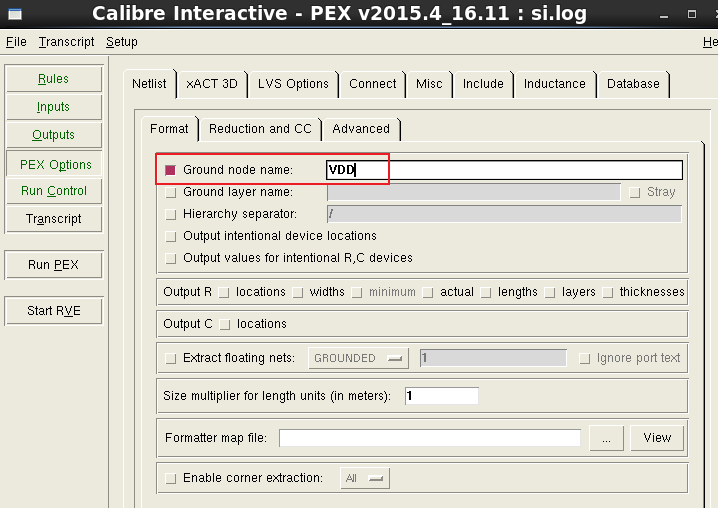Viewport: 718px width, 508px height.
Task: Open the Transcript menu
Action: [66, 42]
